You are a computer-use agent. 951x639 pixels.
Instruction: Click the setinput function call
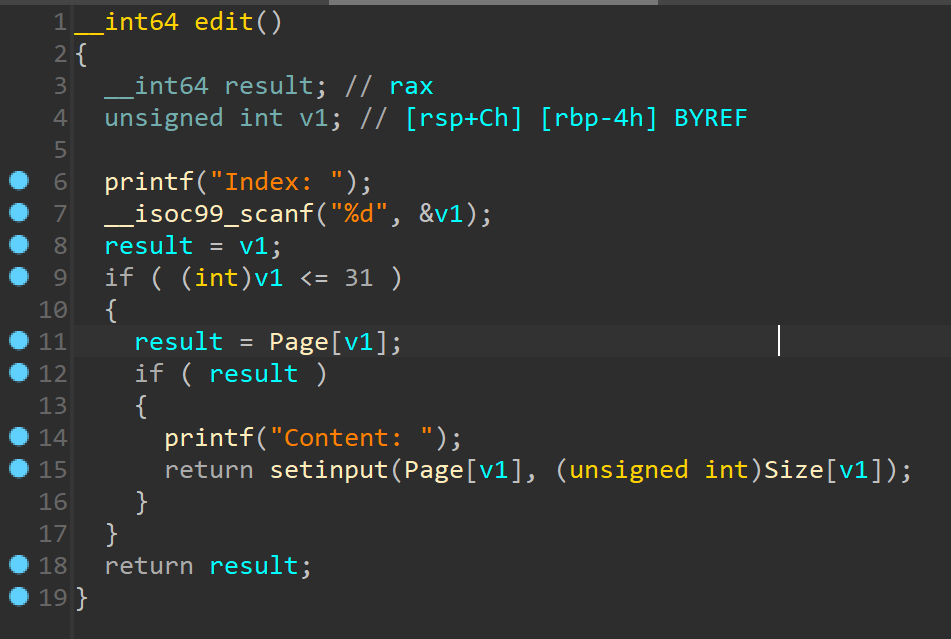tap(329, 470)
